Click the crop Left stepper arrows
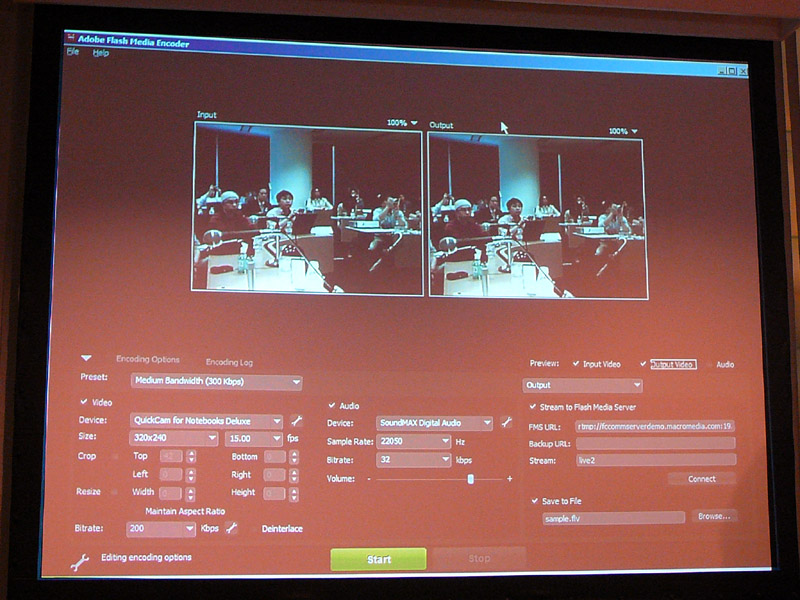The width and height of the screenshot is (800, 600). click(191, 475)
